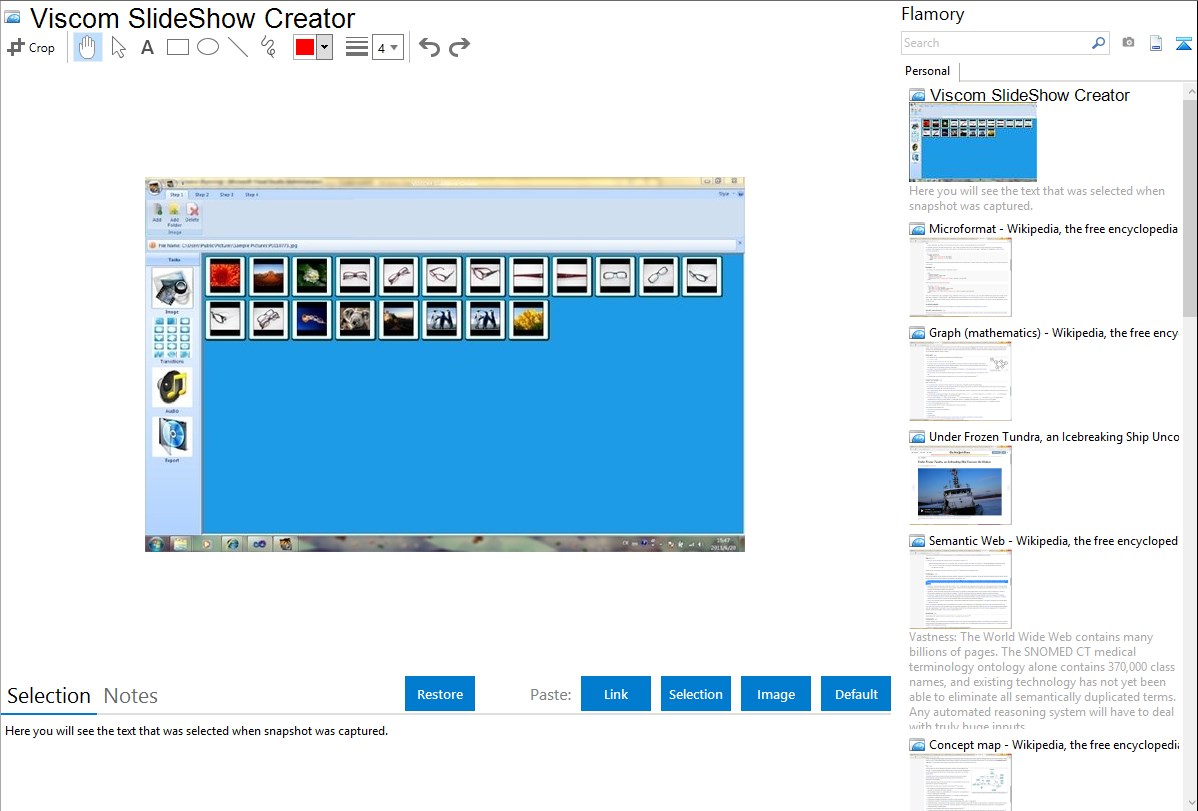Open the line width dropdown showing 4
This screenshot has height=811, width=1198.
[388, 47]
